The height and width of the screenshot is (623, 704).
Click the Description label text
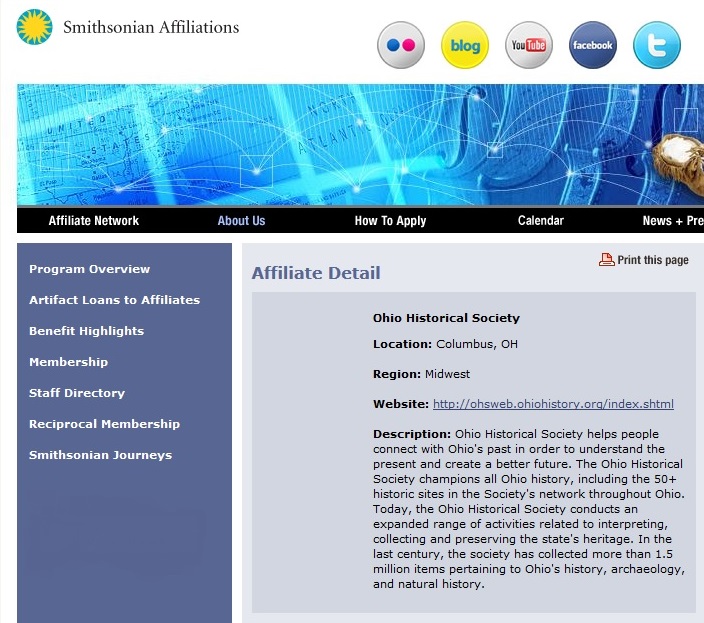click(x=412, y=434)
